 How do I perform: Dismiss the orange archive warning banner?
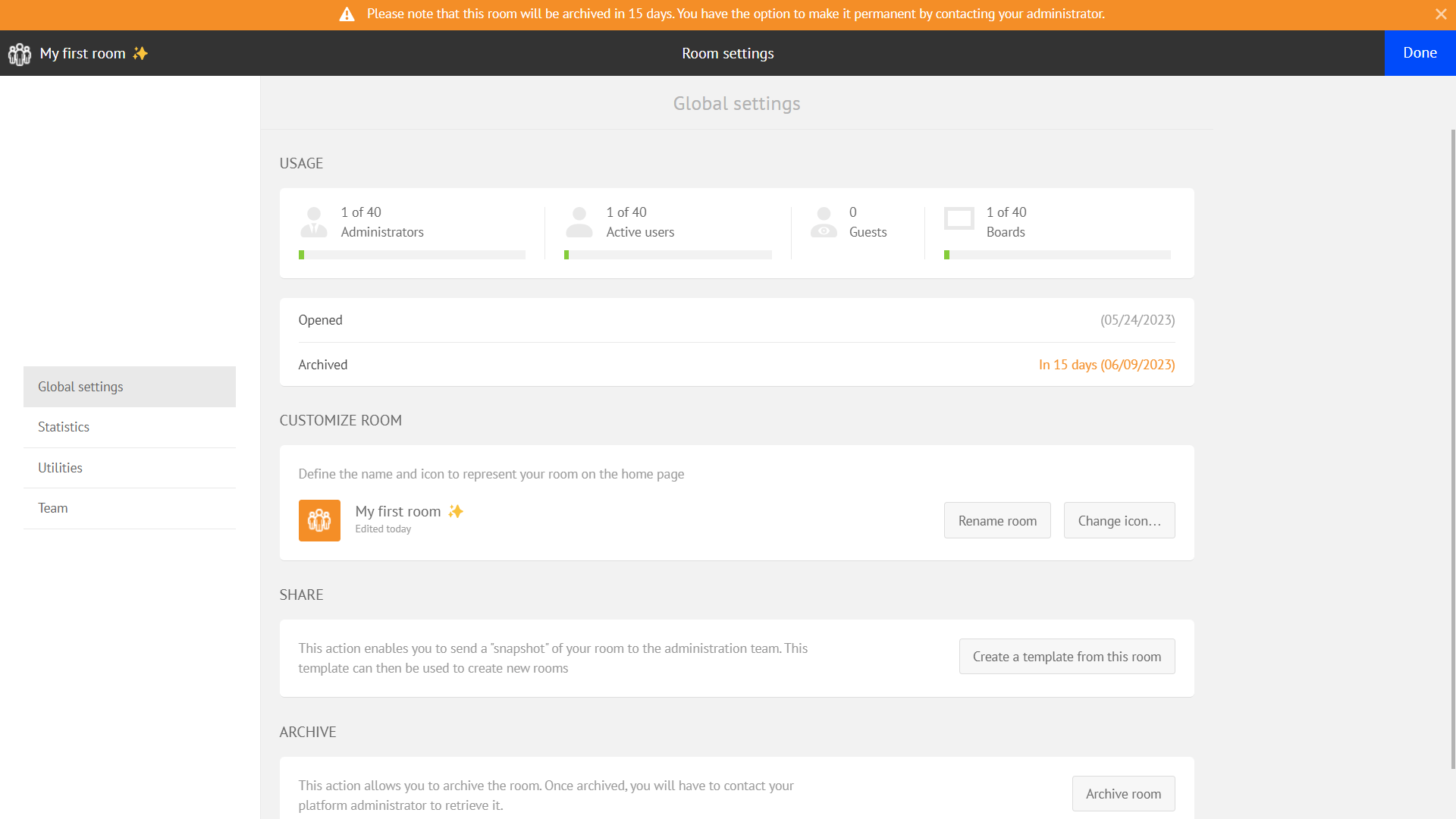coord(1441,14)
